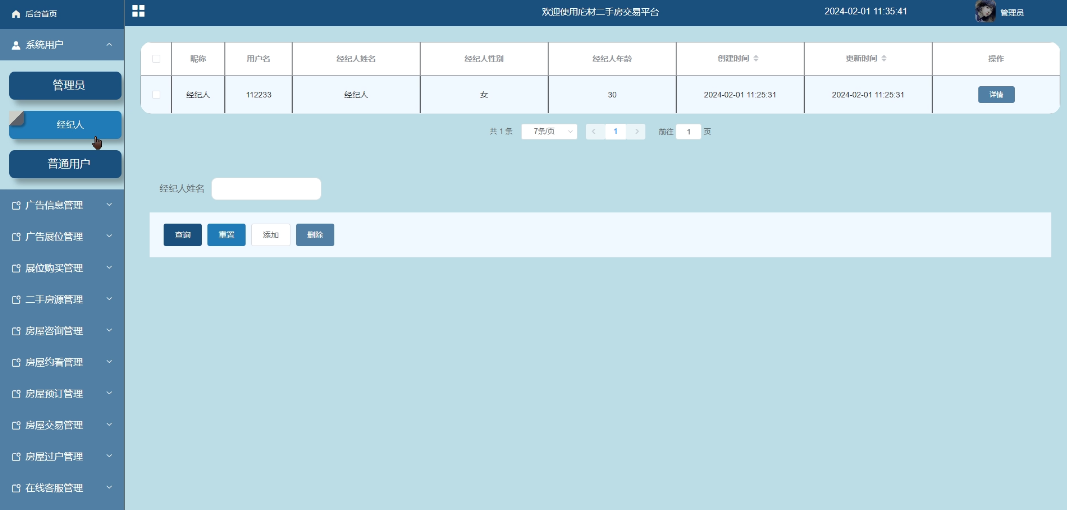Viewport: 1067px width, 510px height.
Task: Collapse the 系统用户 menu with its chevron
Action: coord(110,45)
